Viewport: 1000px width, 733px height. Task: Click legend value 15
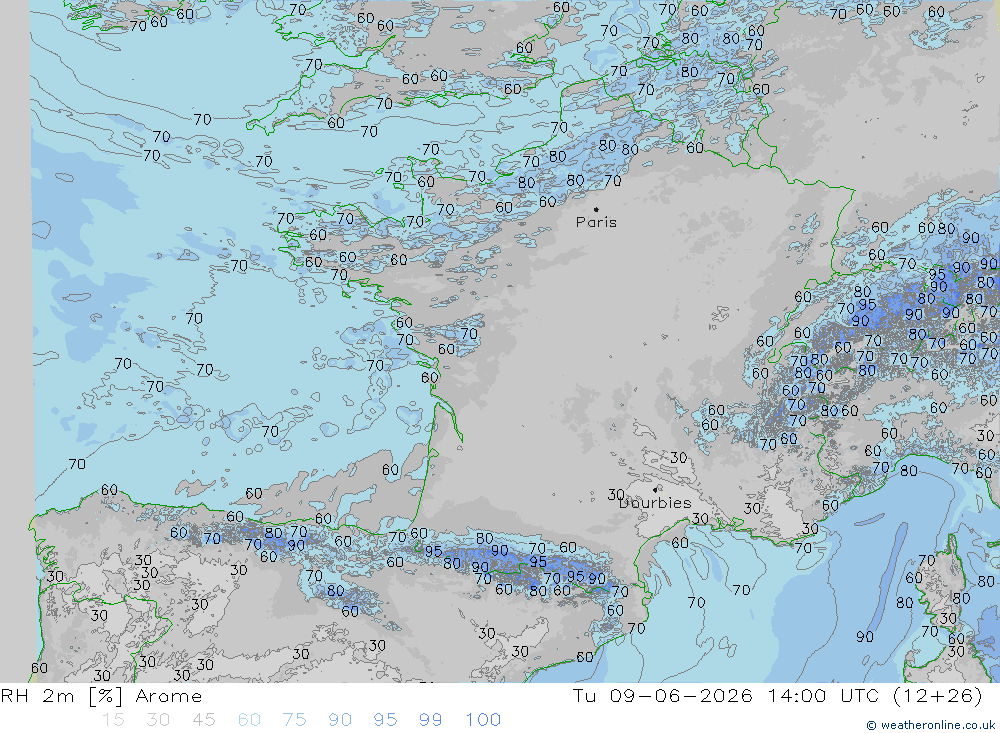pyautogui.click(x=113, y=720)
